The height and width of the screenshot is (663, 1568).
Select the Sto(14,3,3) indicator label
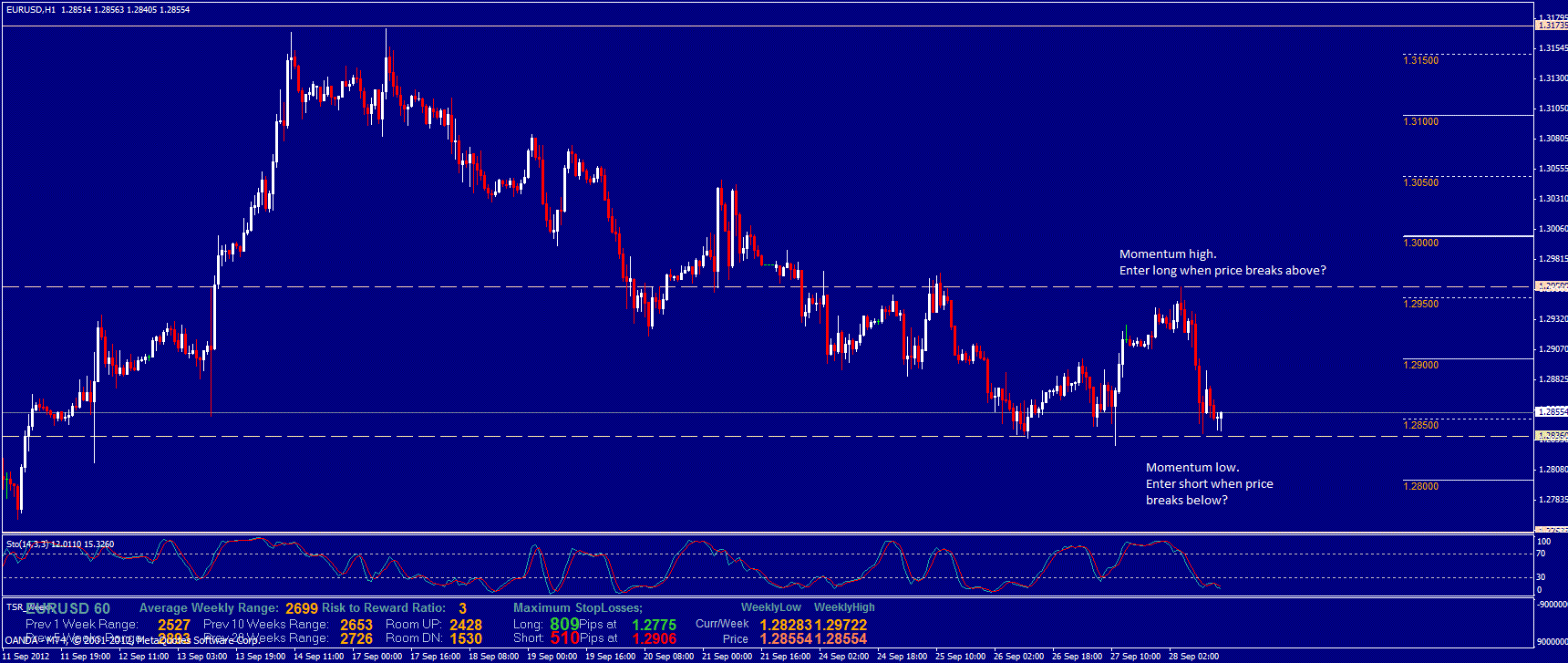pos(60,544)
